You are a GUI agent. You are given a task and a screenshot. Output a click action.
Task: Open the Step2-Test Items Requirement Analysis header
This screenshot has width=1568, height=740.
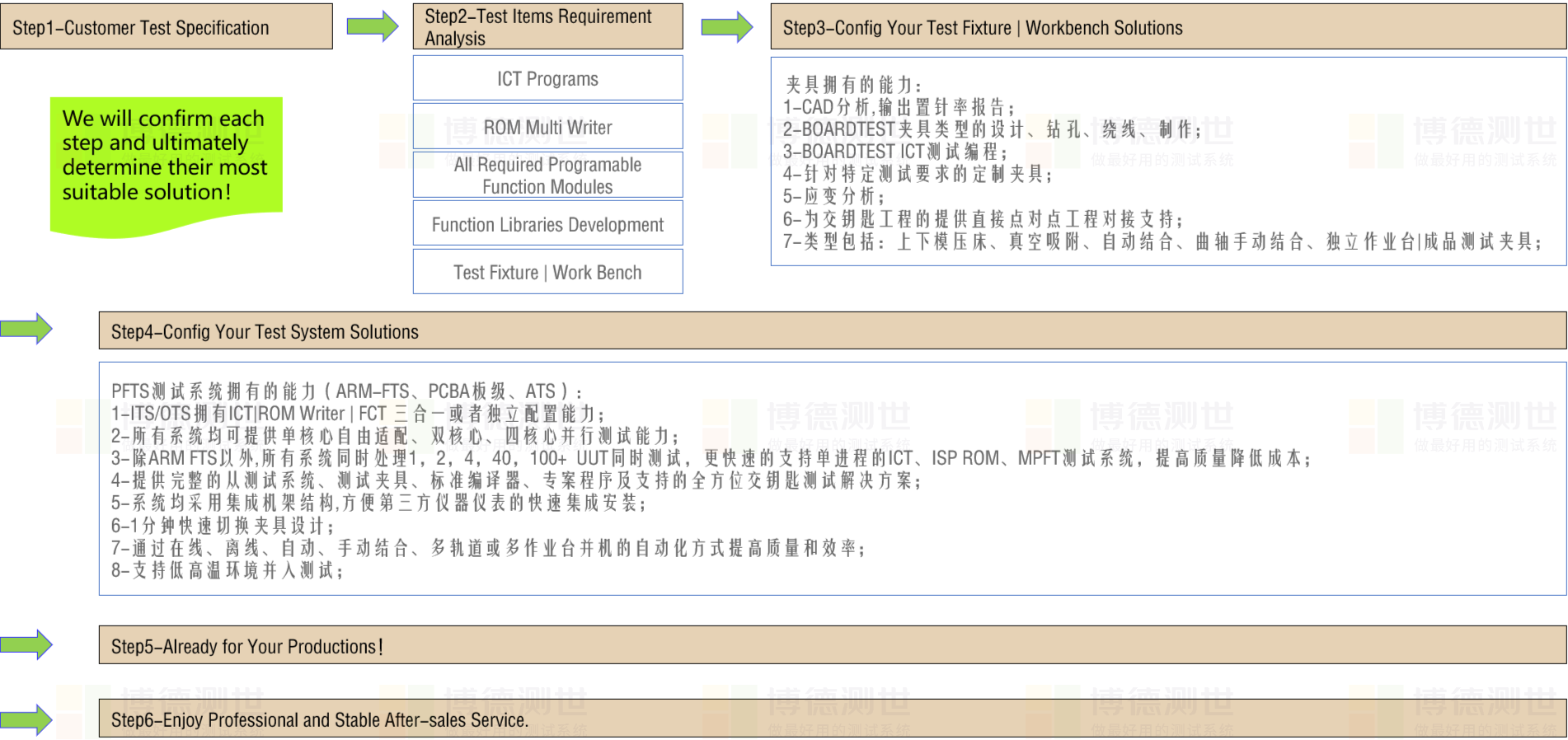(x=547, y=27)
